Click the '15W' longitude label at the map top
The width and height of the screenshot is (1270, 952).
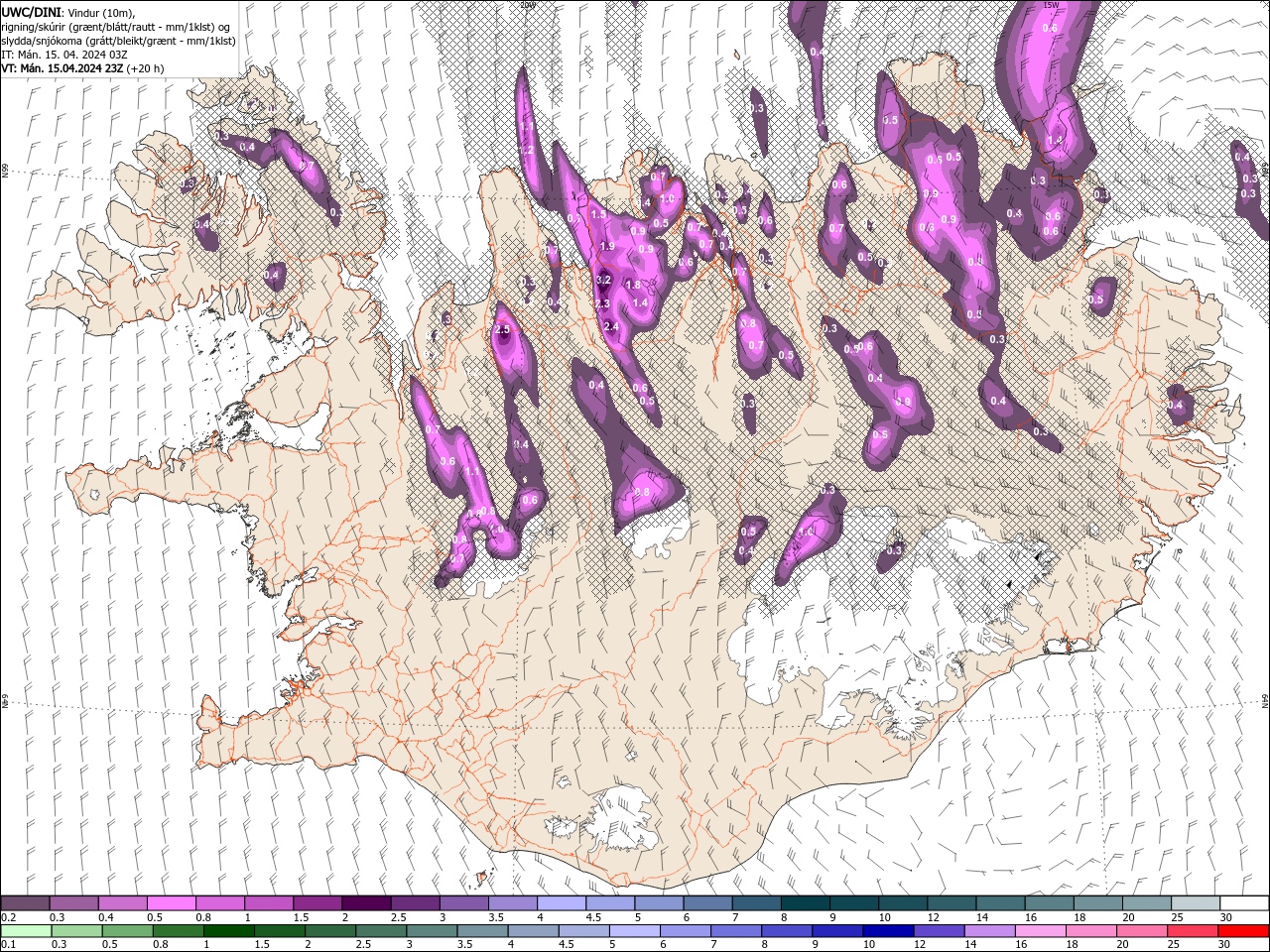[x=1051, y=5]
